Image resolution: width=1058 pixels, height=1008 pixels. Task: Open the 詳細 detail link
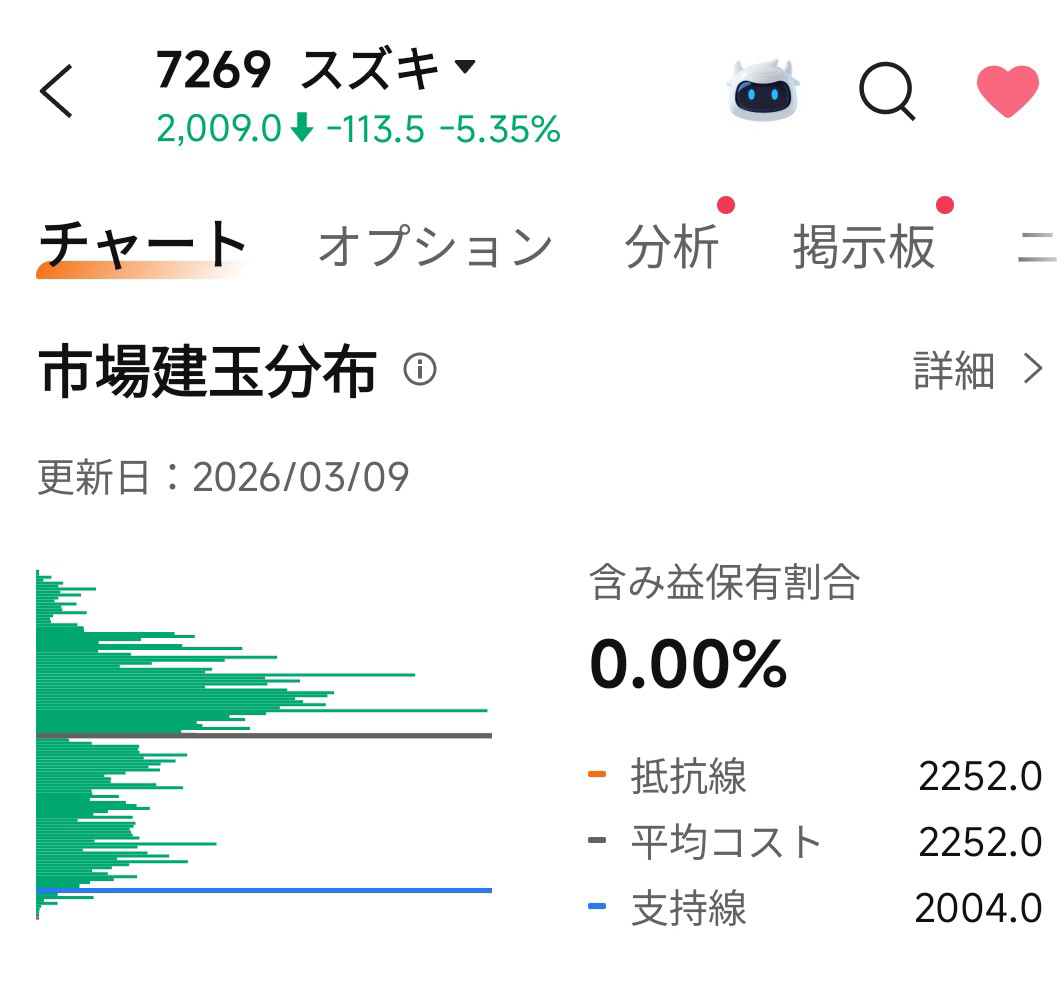point(953,371)
